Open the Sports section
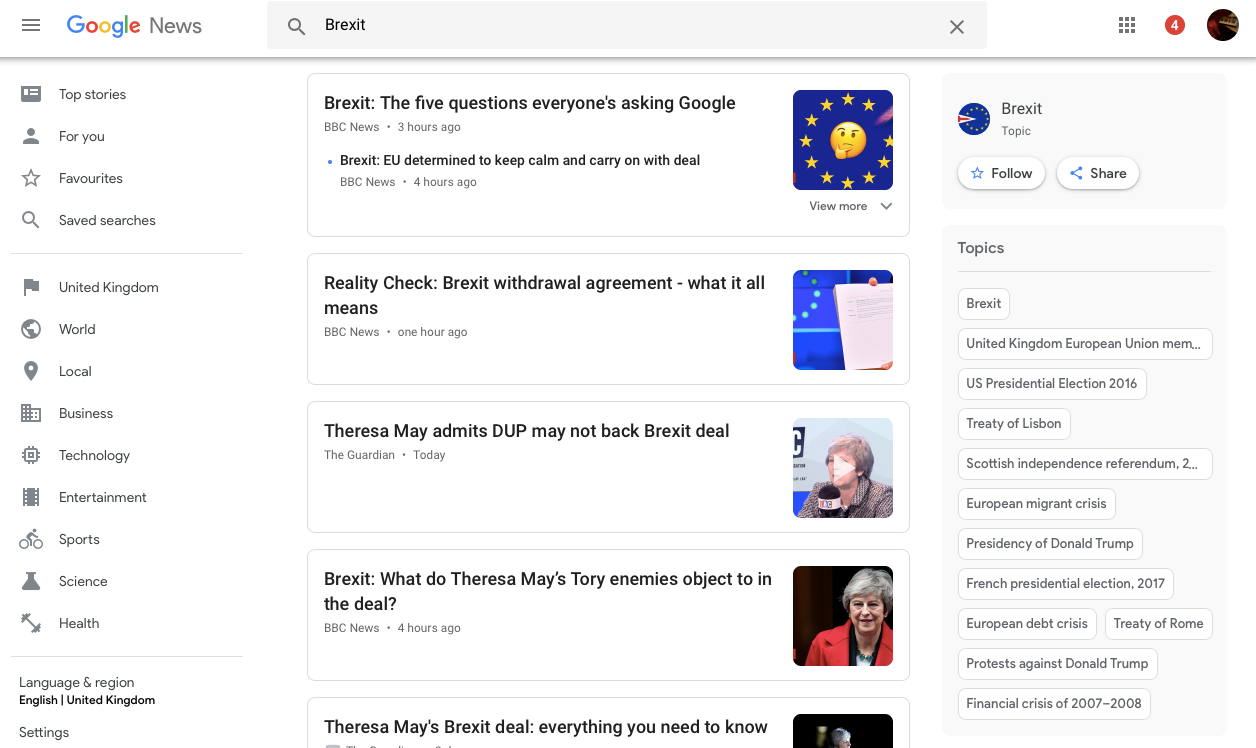1256x748 pixels. [79, 539]
